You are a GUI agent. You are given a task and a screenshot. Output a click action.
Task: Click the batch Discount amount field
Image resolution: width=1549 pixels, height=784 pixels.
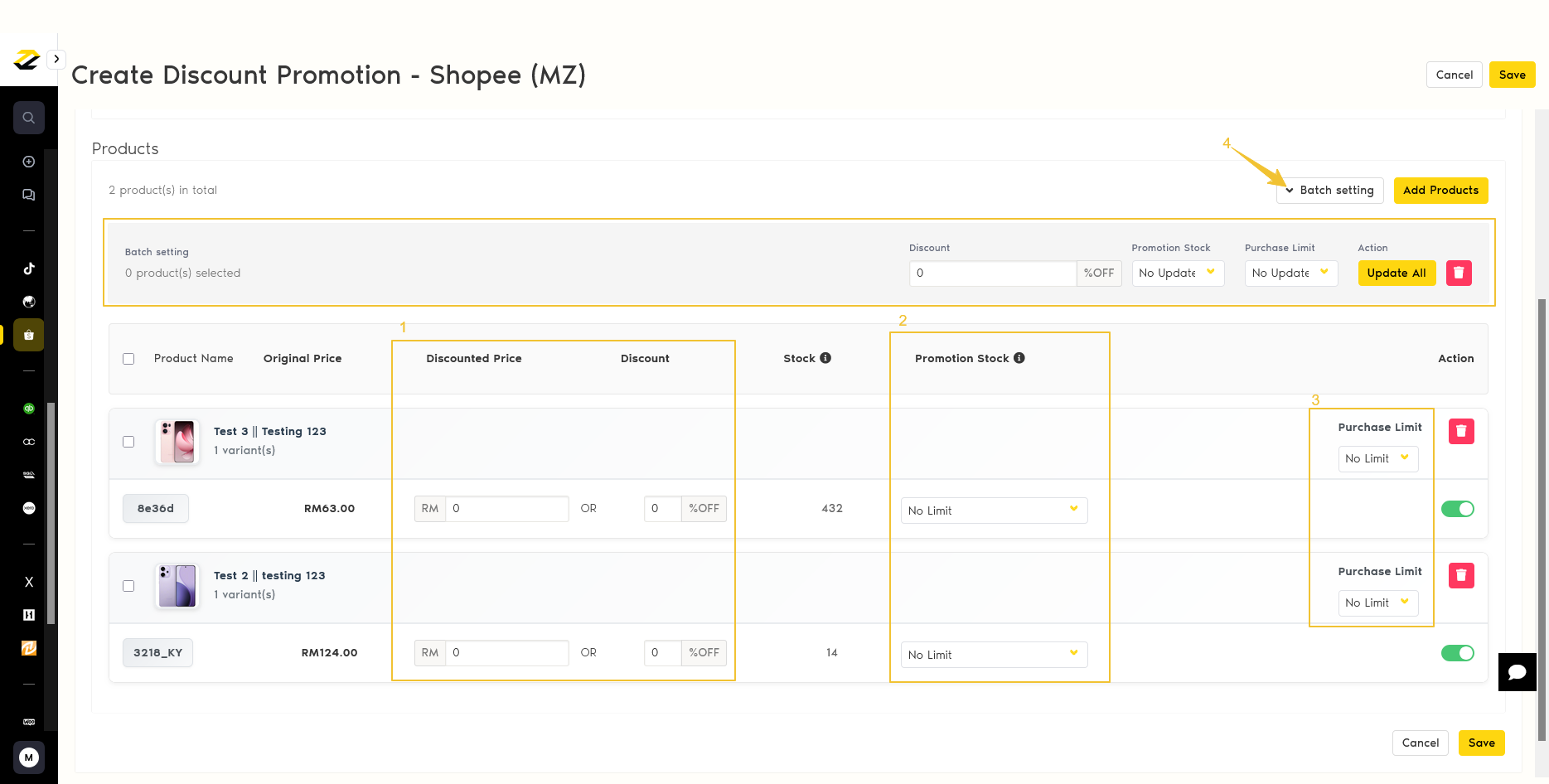pos(992,273)
